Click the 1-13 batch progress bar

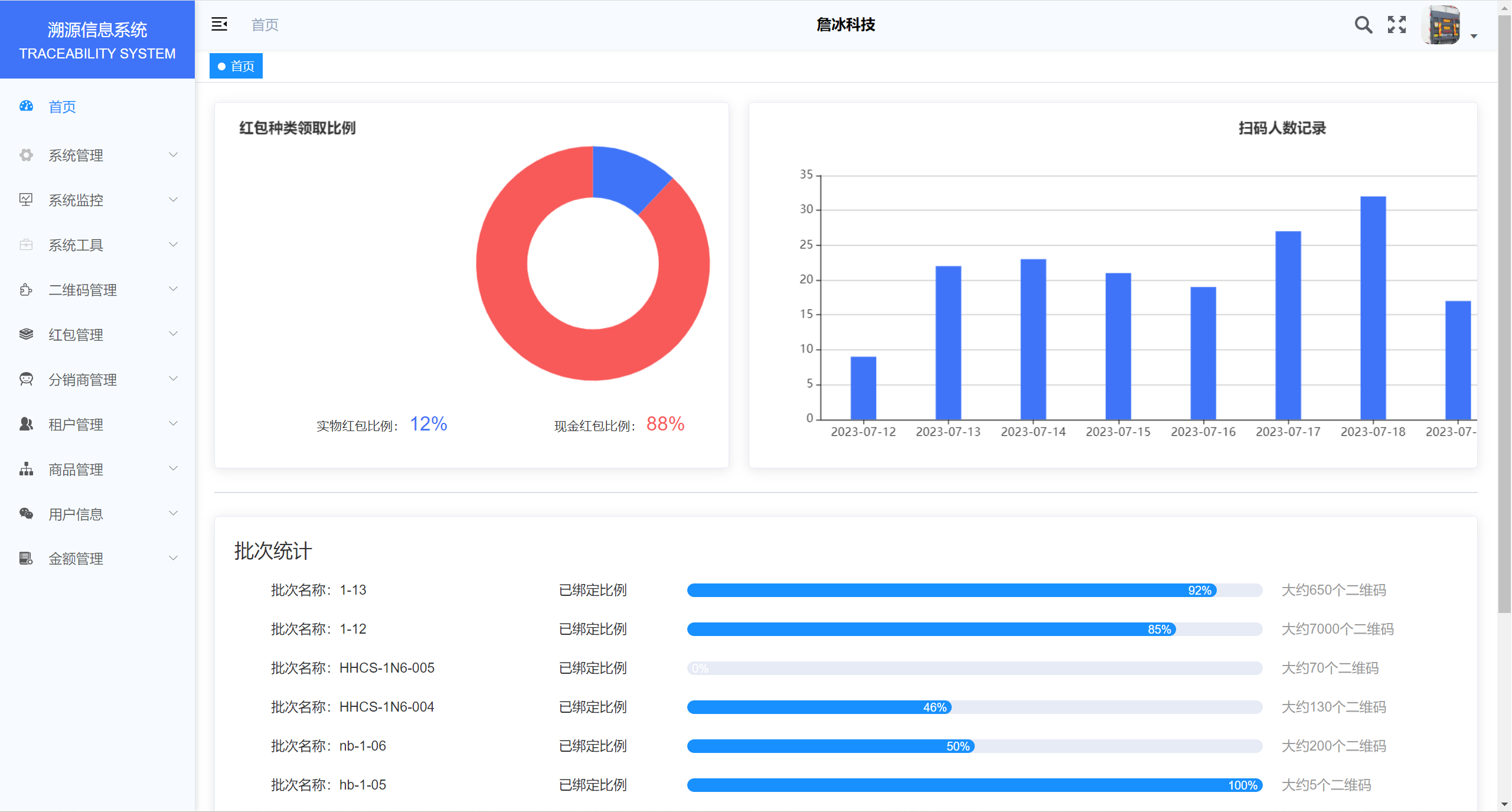(x=974, y=590)
